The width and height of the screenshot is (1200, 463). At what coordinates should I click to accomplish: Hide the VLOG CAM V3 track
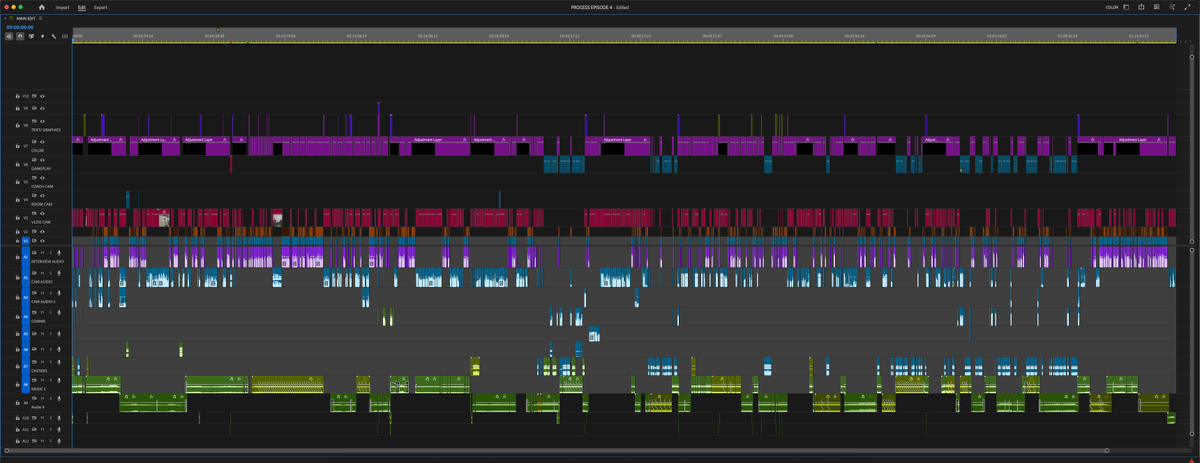coord(42,213)
